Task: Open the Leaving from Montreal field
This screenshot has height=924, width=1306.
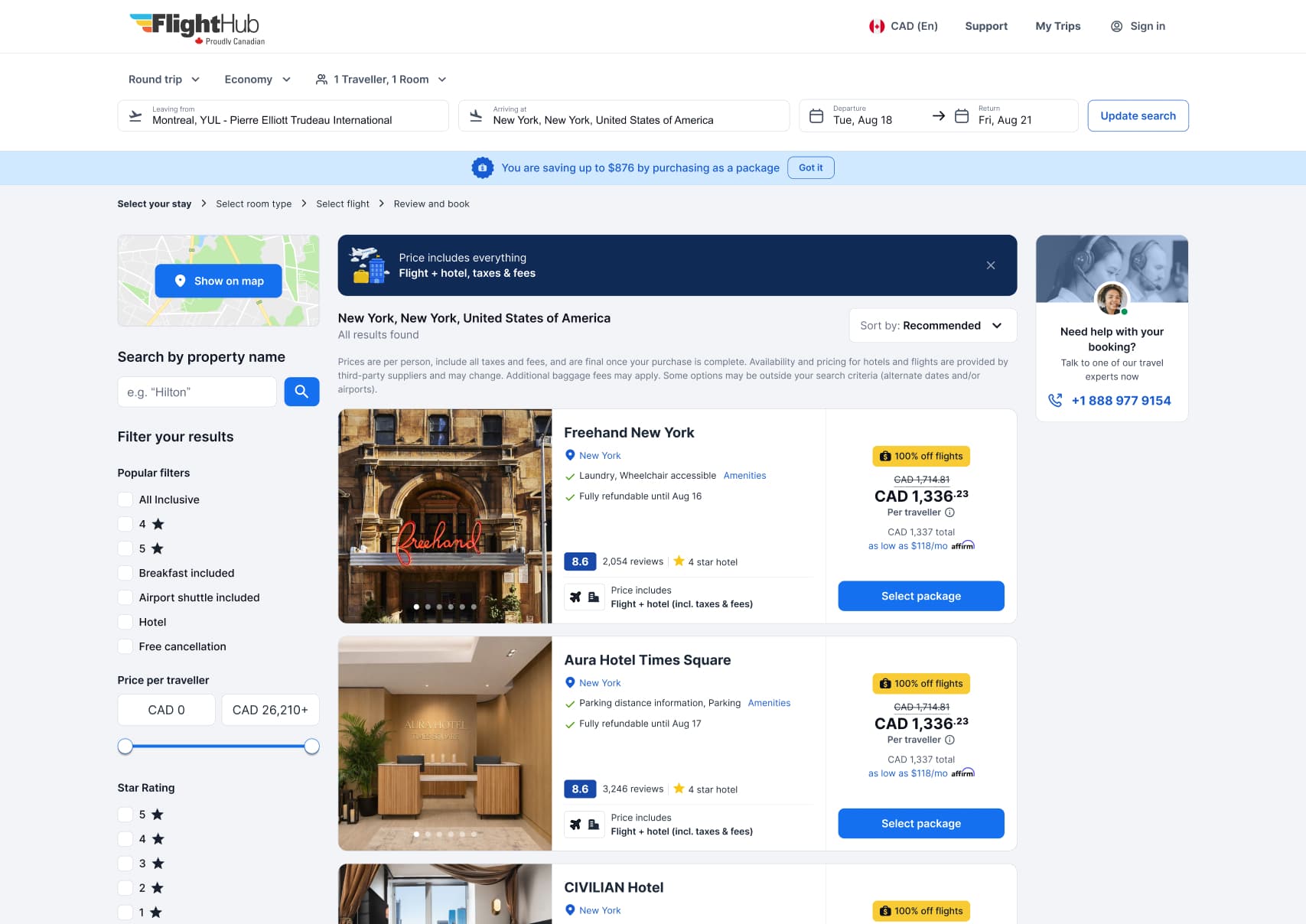Action: tap(283, 116)
